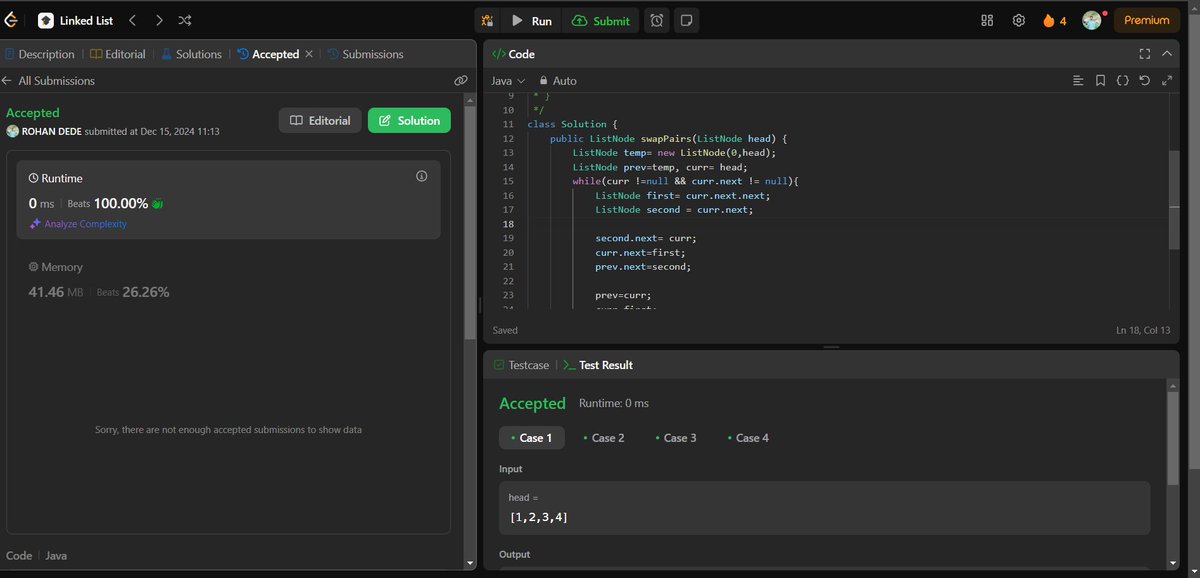The image size is (1200, 578).
Task: Click the green Submit button
Action: click(600, 20)
